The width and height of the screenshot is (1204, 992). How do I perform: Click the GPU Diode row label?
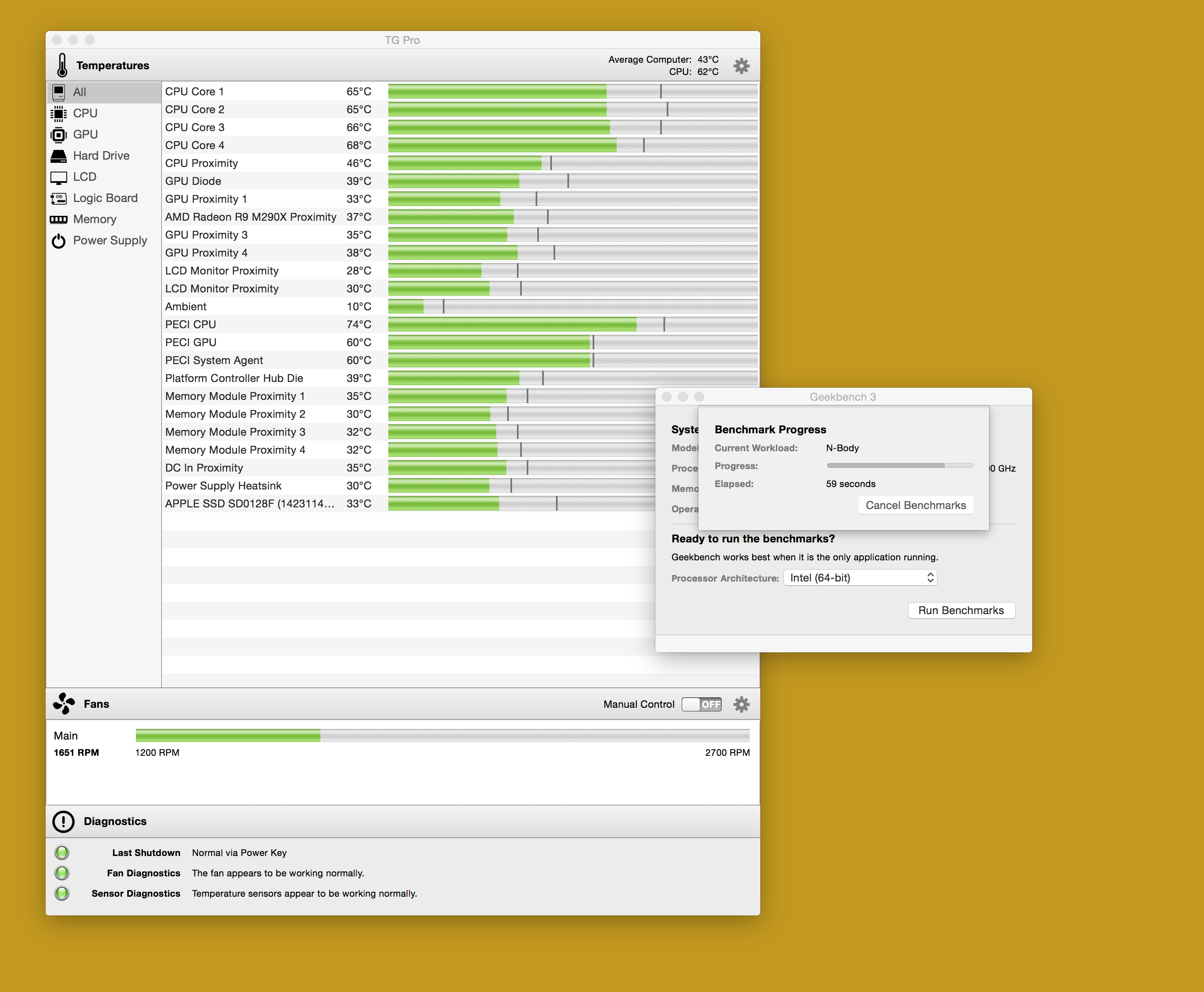pyautogui.click(x=193, y=181)
